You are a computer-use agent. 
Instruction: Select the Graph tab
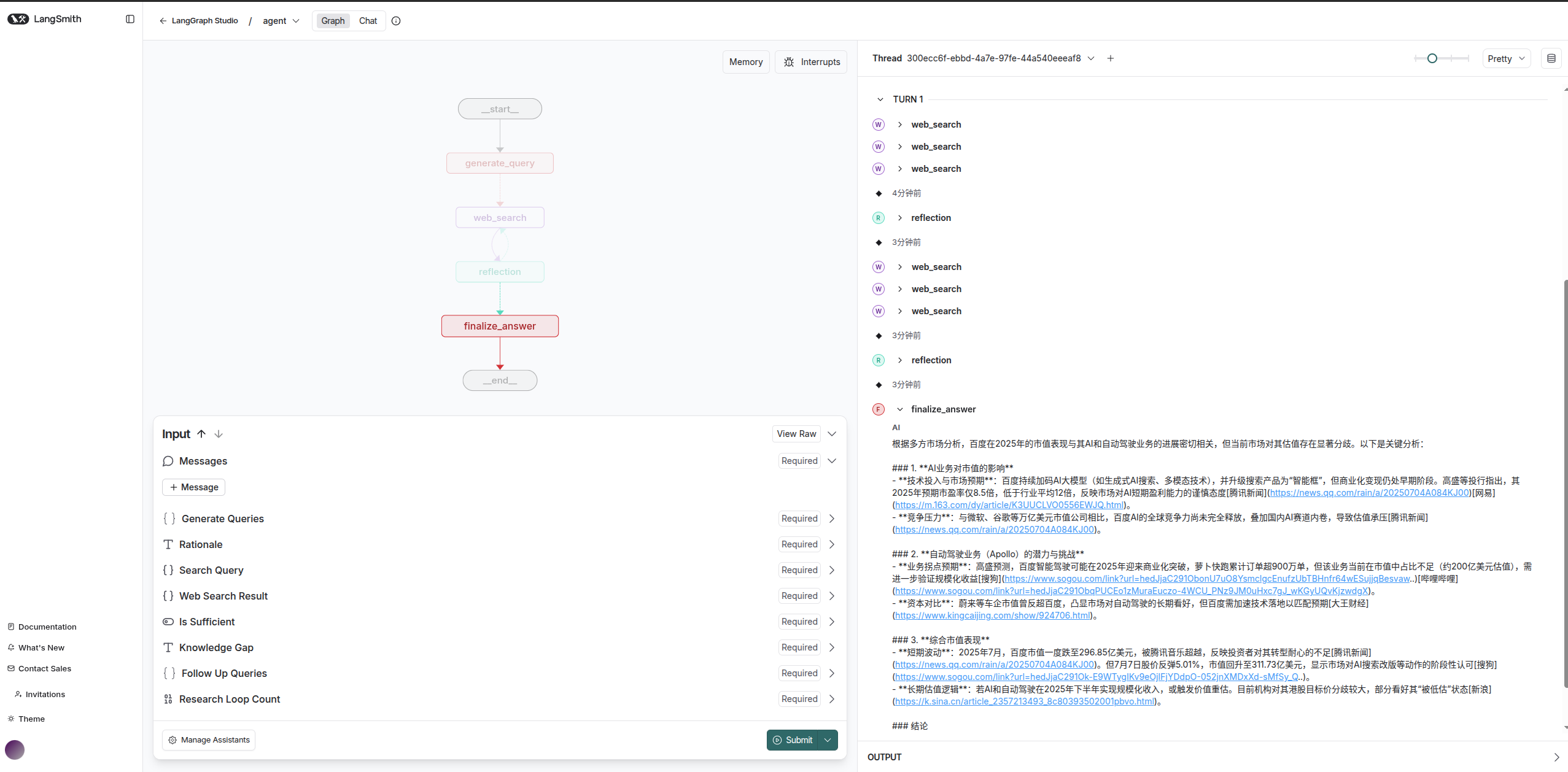pyautogui.click(x=333, y=21)
